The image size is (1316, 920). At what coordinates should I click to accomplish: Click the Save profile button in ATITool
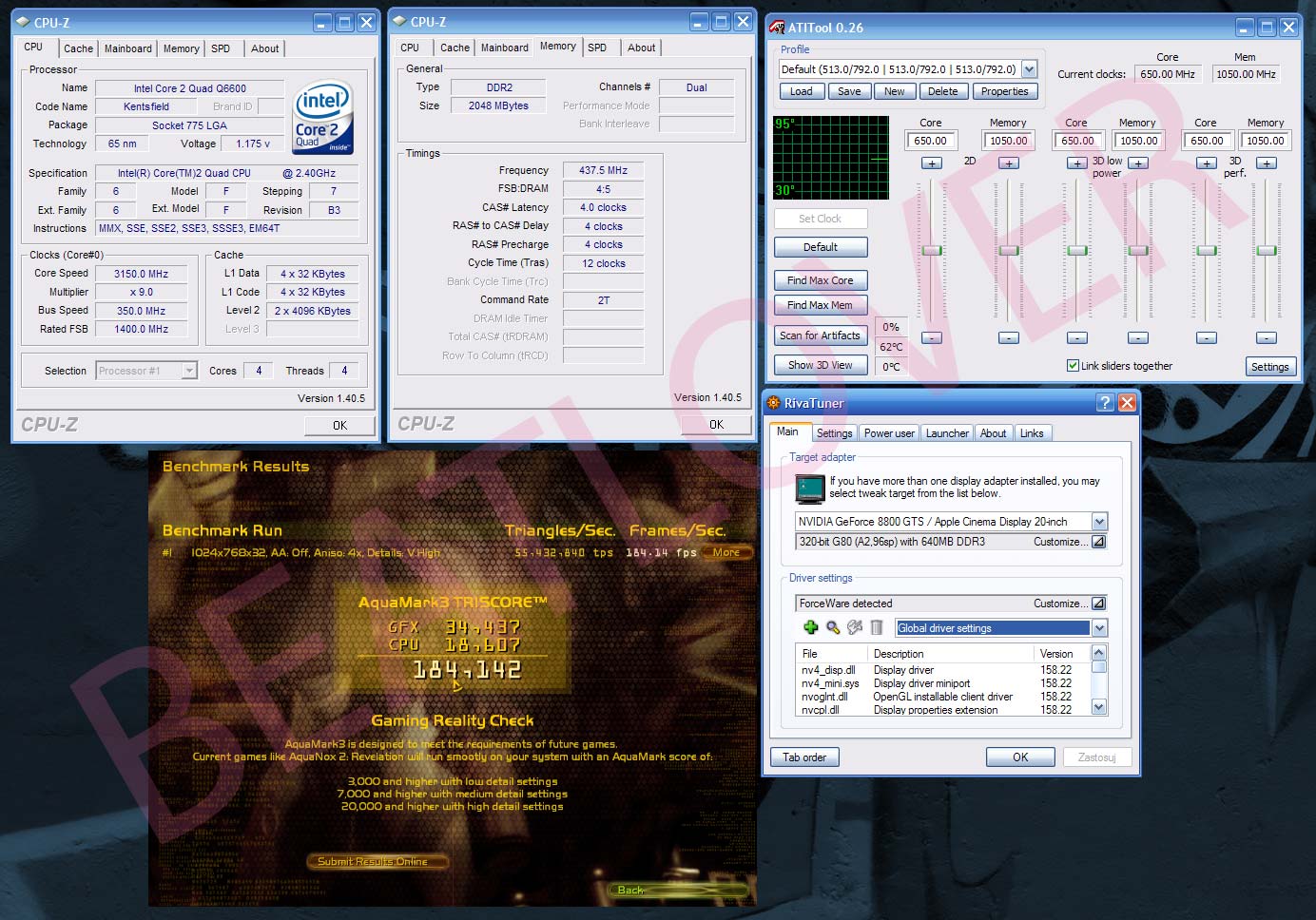click(x=849, y=91)
